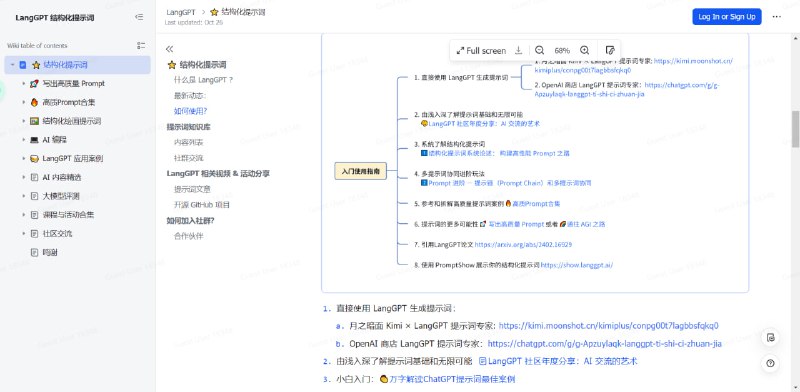Click the Log In or Sign Up button
Viewport: 800px width, 392px height.
coord(727,16)
